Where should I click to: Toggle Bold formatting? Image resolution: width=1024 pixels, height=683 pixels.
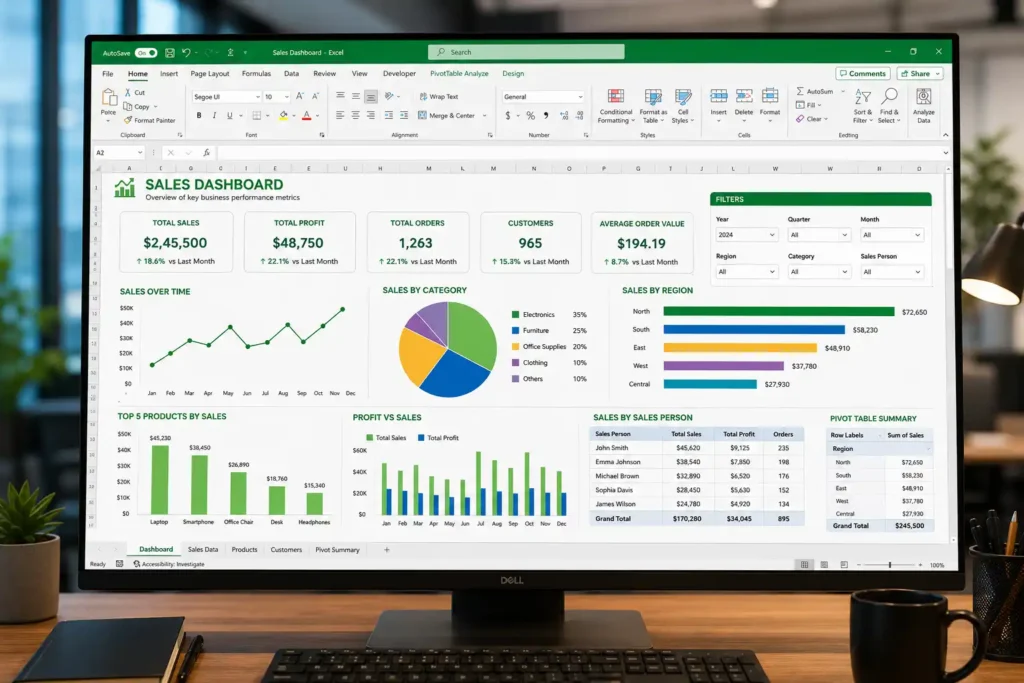pyautogui.click(x=199, y=116)
